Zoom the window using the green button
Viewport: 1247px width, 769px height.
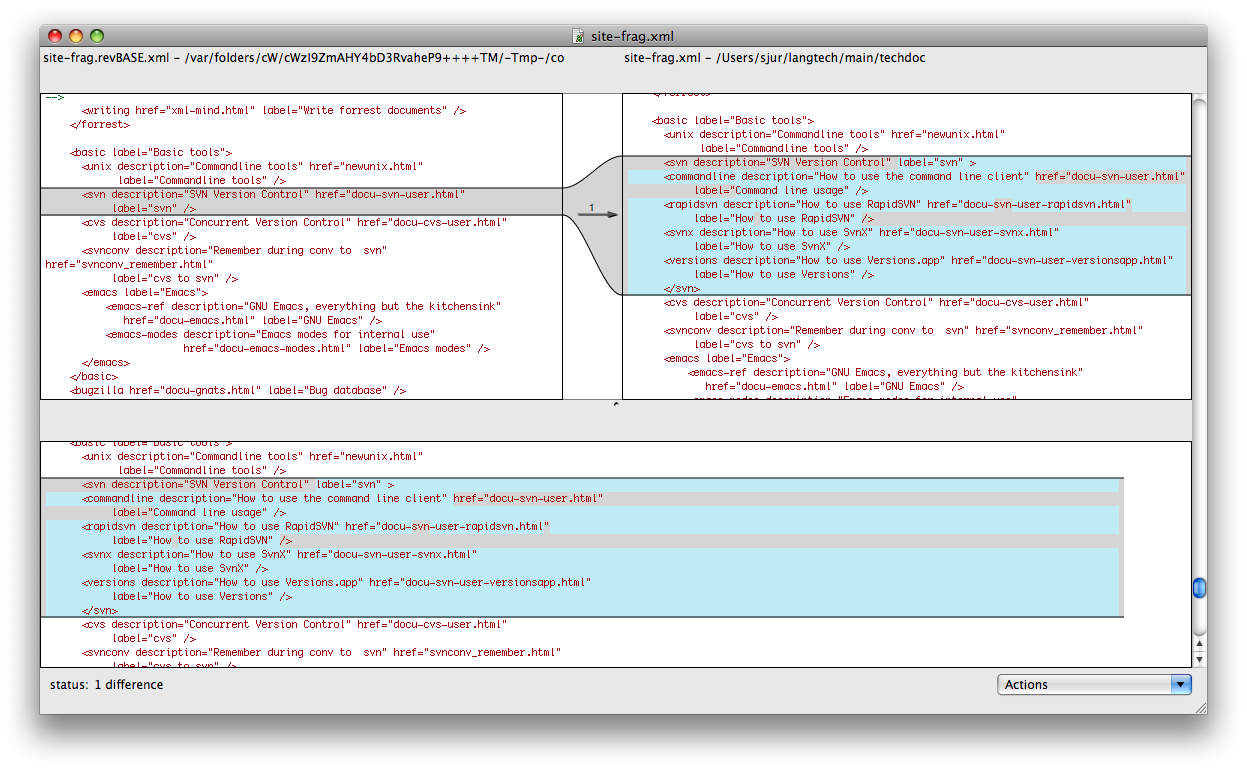click(x=97, y=36)
